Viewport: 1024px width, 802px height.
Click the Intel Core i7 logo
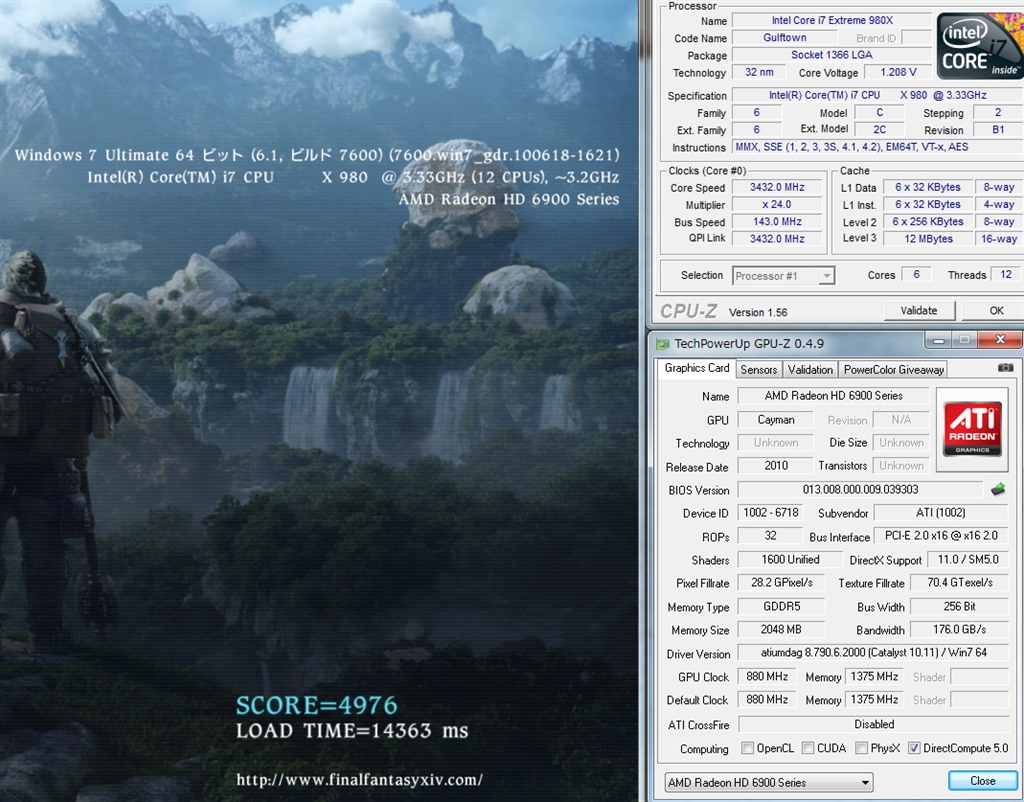pos(980,46)
